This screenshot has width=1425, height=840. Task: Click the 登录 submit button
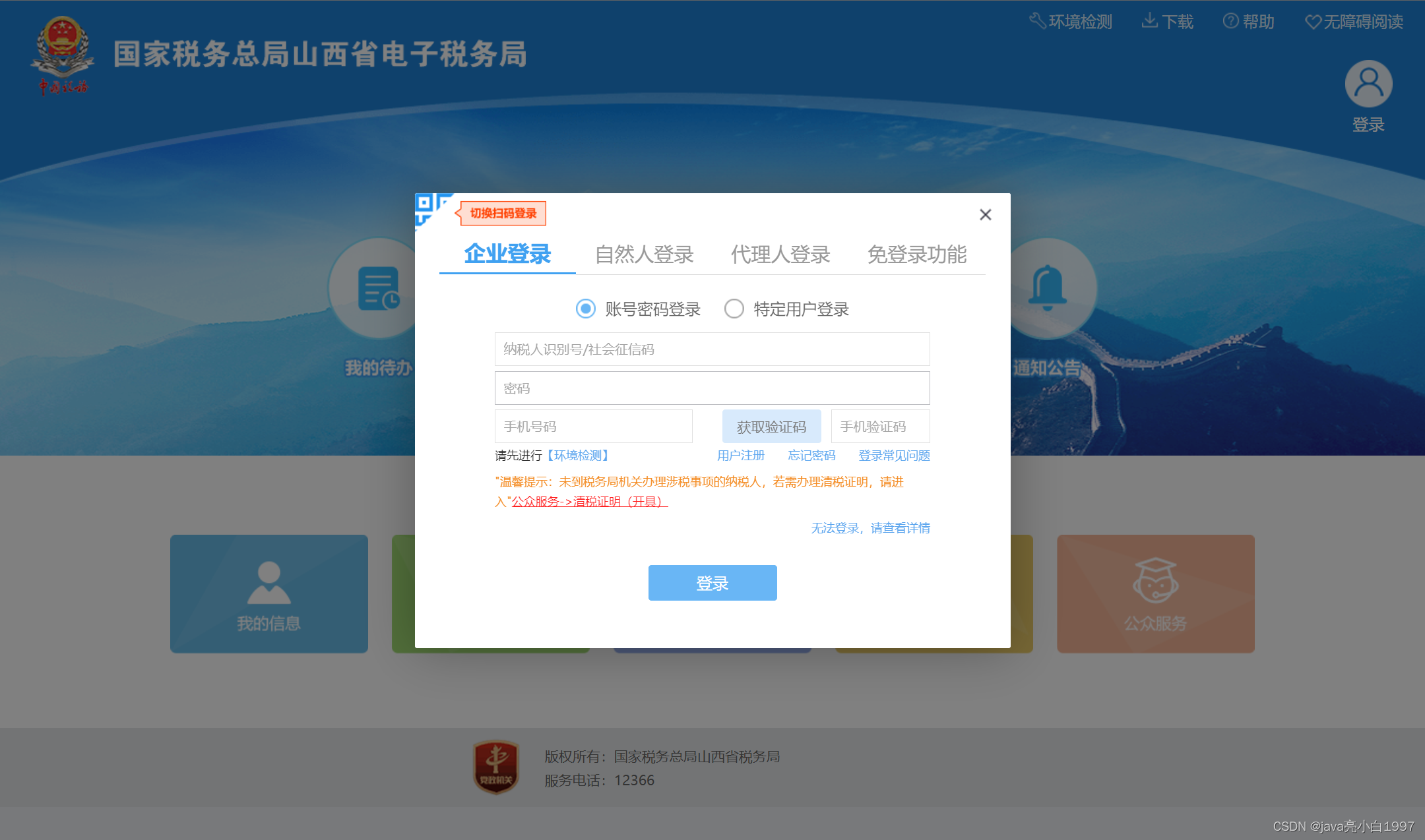point(712,583)
